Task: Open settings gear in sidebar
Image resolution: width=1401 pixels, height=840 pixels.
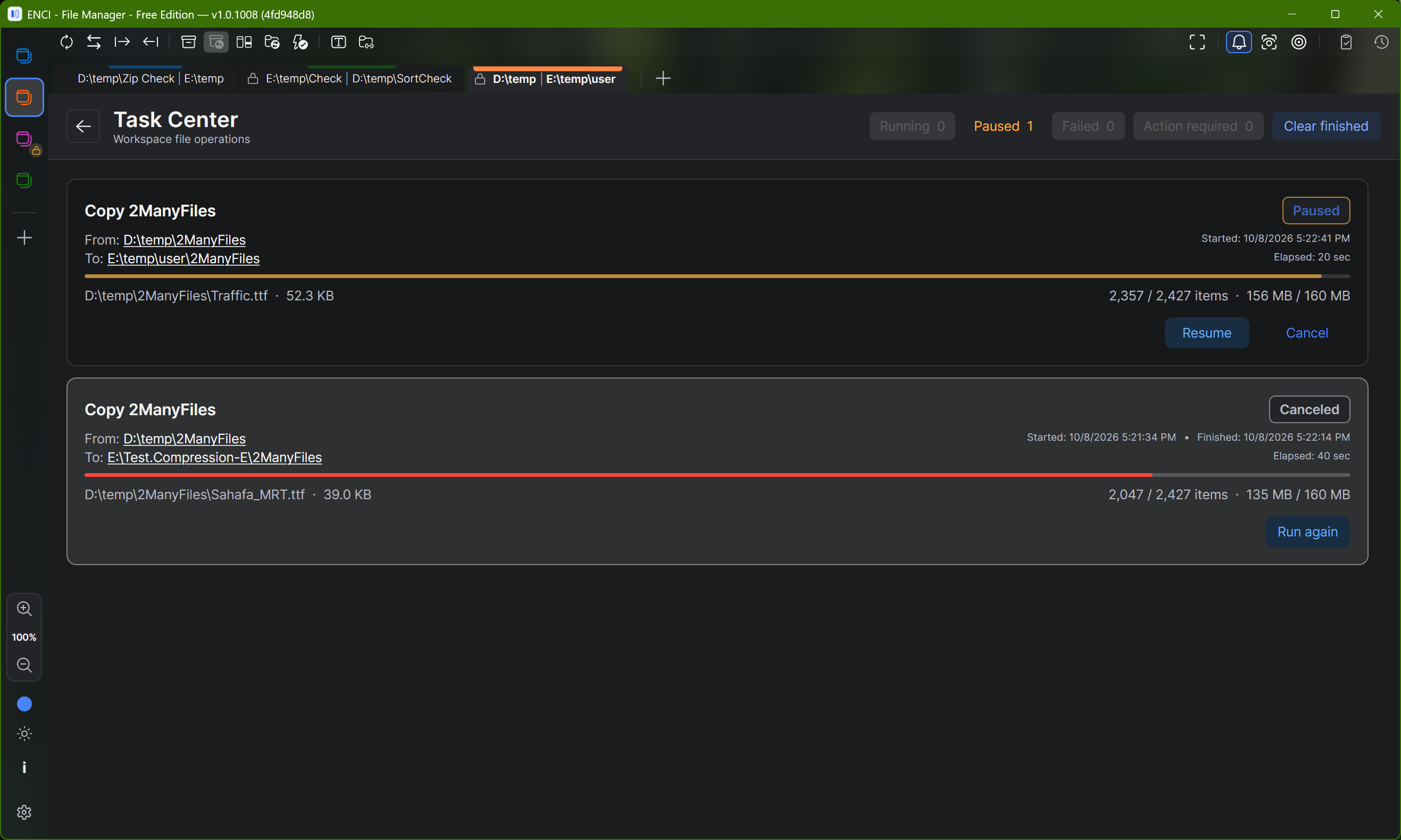Action: tap(24, 813)
